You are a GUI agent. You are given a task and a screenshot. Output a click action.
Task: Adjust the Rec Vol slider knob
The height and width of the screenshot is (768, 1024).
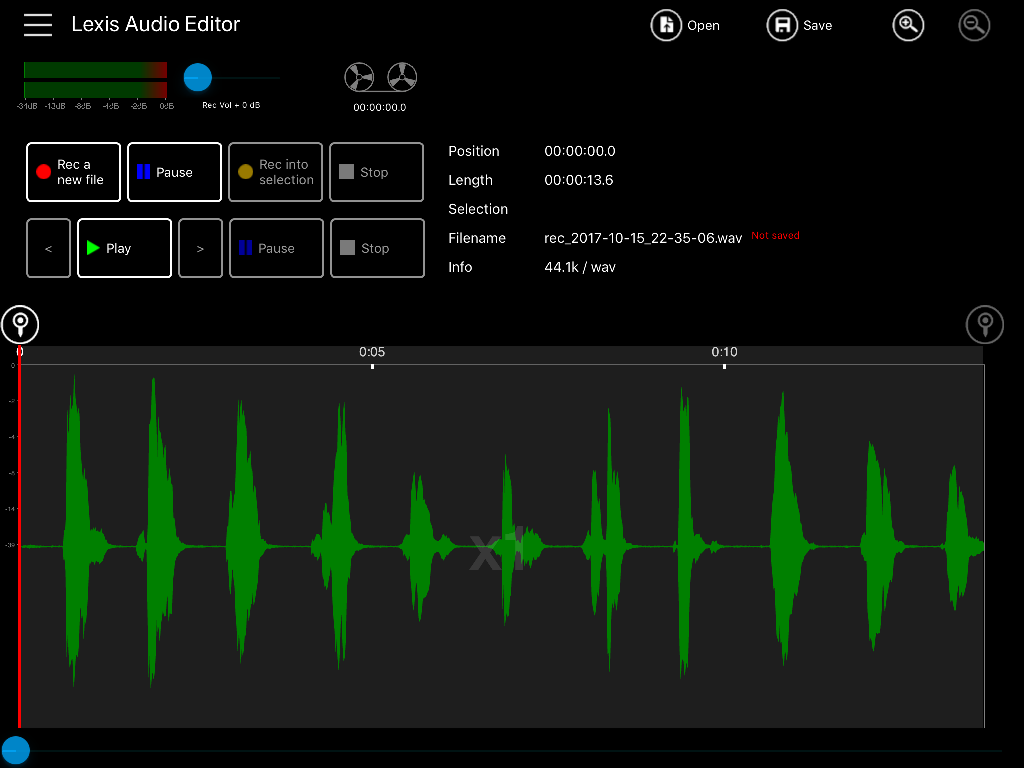[198, 78]
